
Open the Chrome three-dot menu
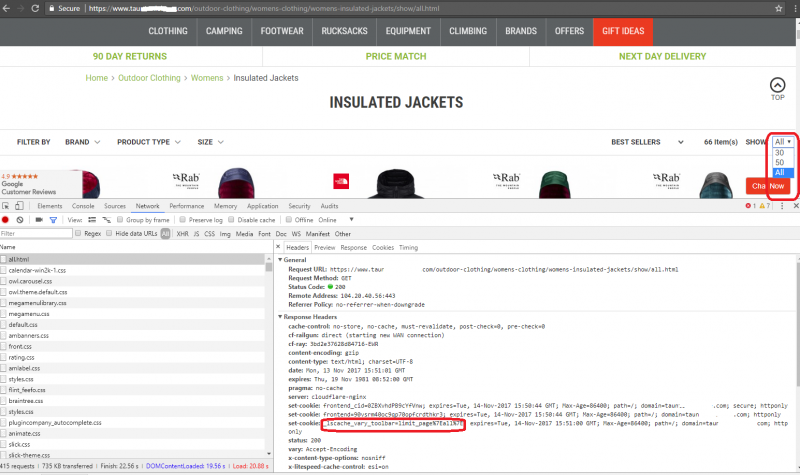tap(795, 8)
